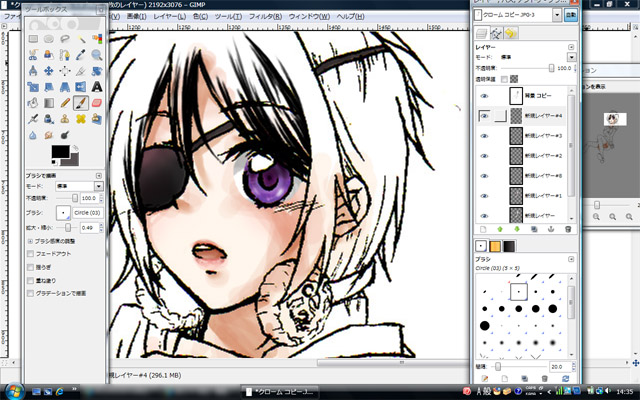Select the Rectangle Select tool
Screen dimensions: 640x400
(x=33, y=39)
